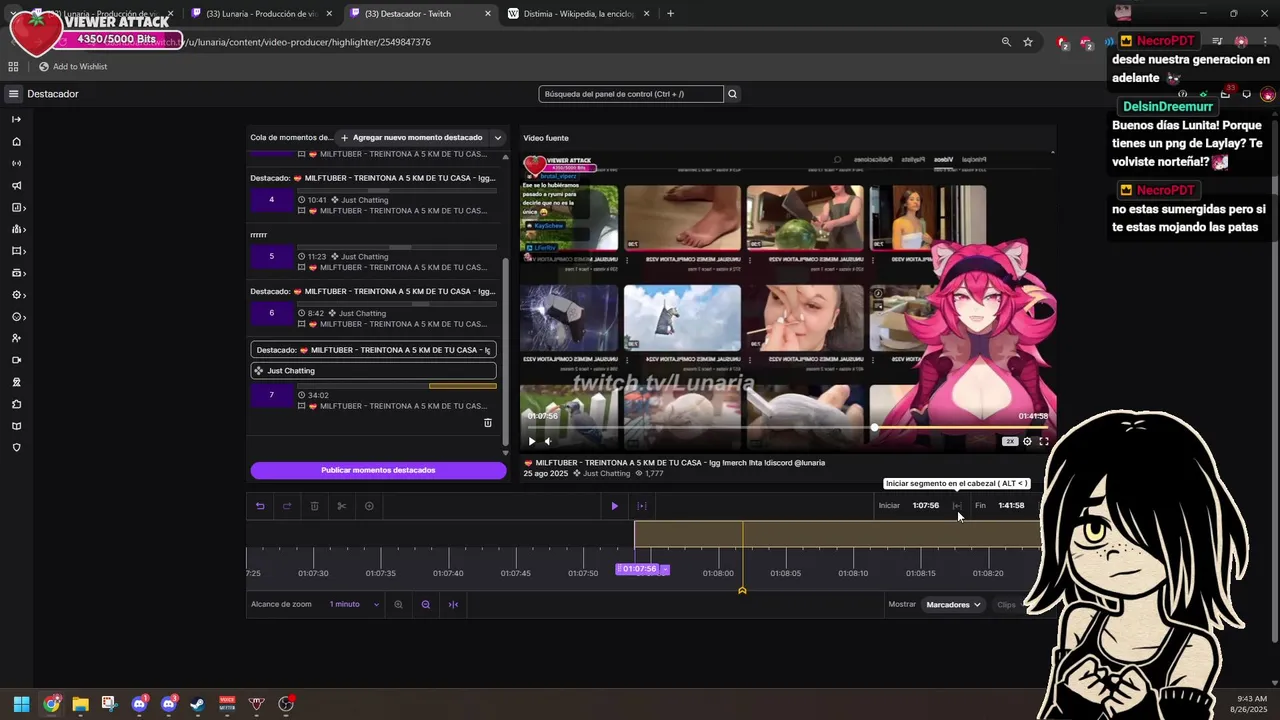Open the megaphone icon in the sidebar
1280x720 pixels.
click(16, 185)
